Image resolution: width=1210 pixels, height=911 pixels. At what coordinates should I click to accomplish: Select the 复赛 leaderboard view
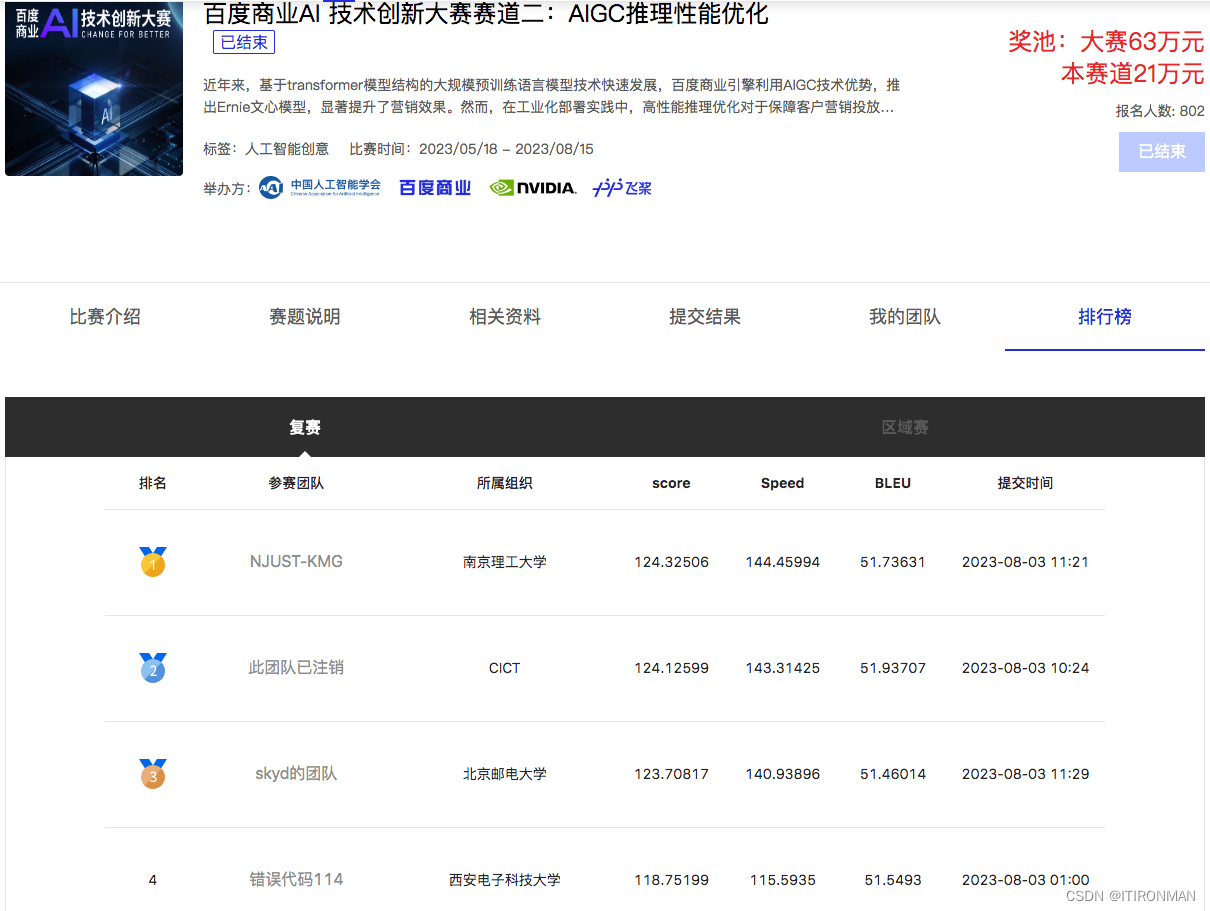click(x=305, y=427)
